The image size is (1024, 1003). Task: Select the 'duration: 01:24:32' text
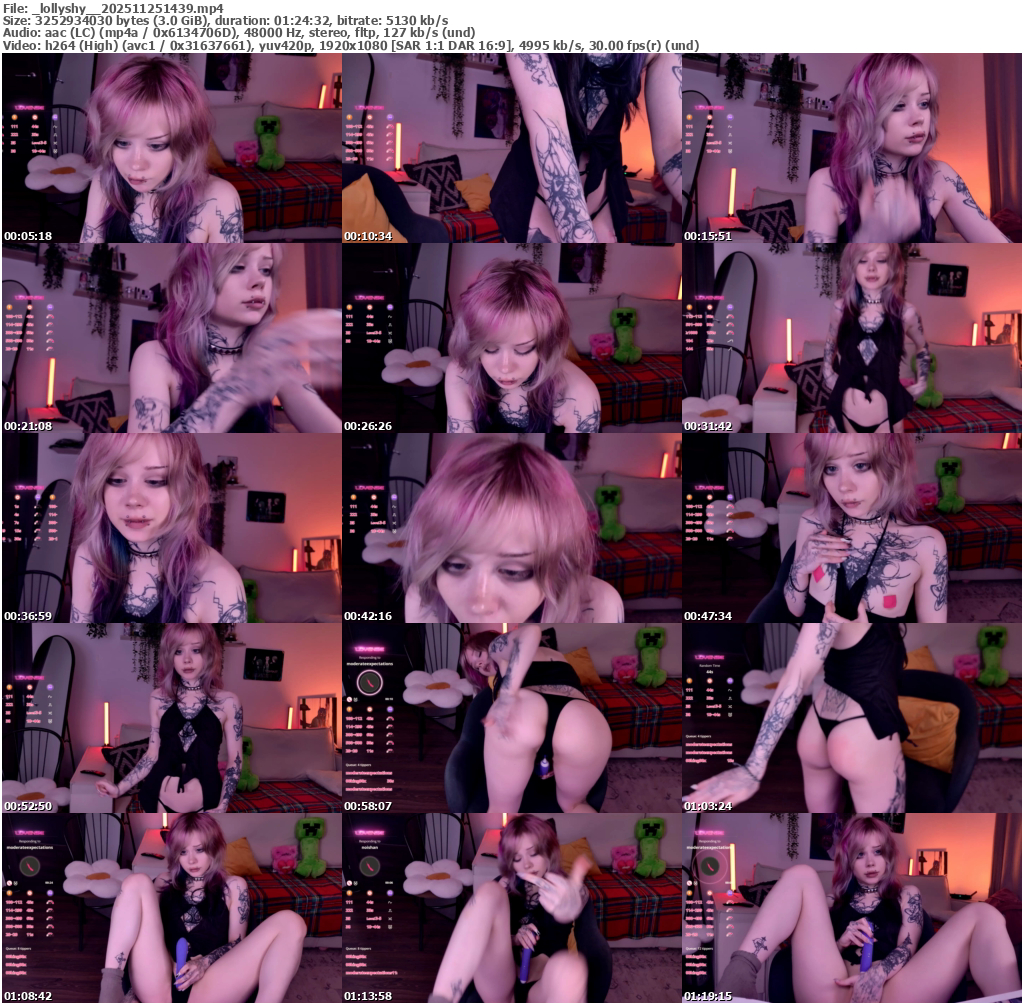(x=272, y=20)
